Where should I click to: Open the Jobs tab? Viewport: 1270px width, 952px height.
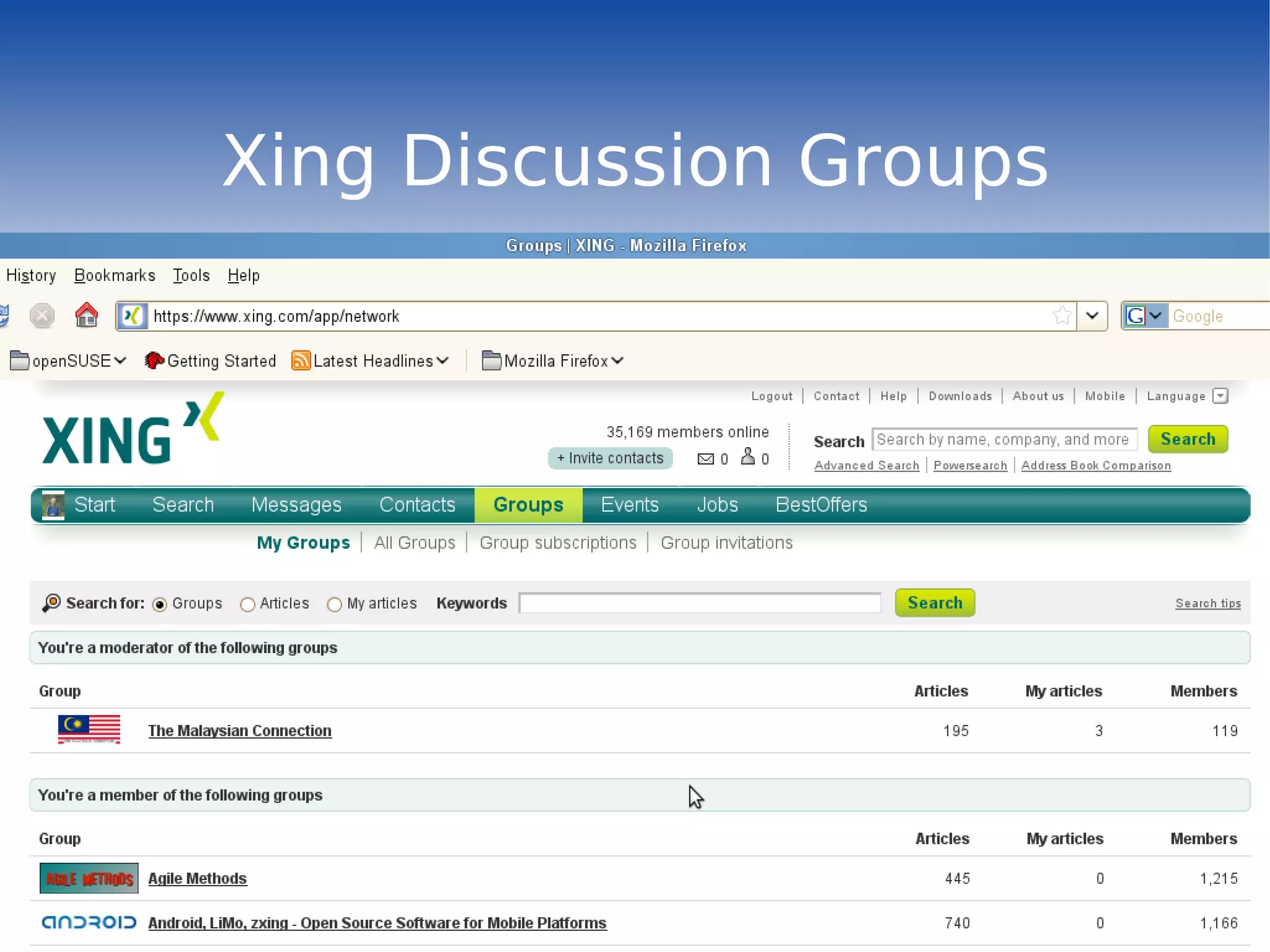pos(717,505)
